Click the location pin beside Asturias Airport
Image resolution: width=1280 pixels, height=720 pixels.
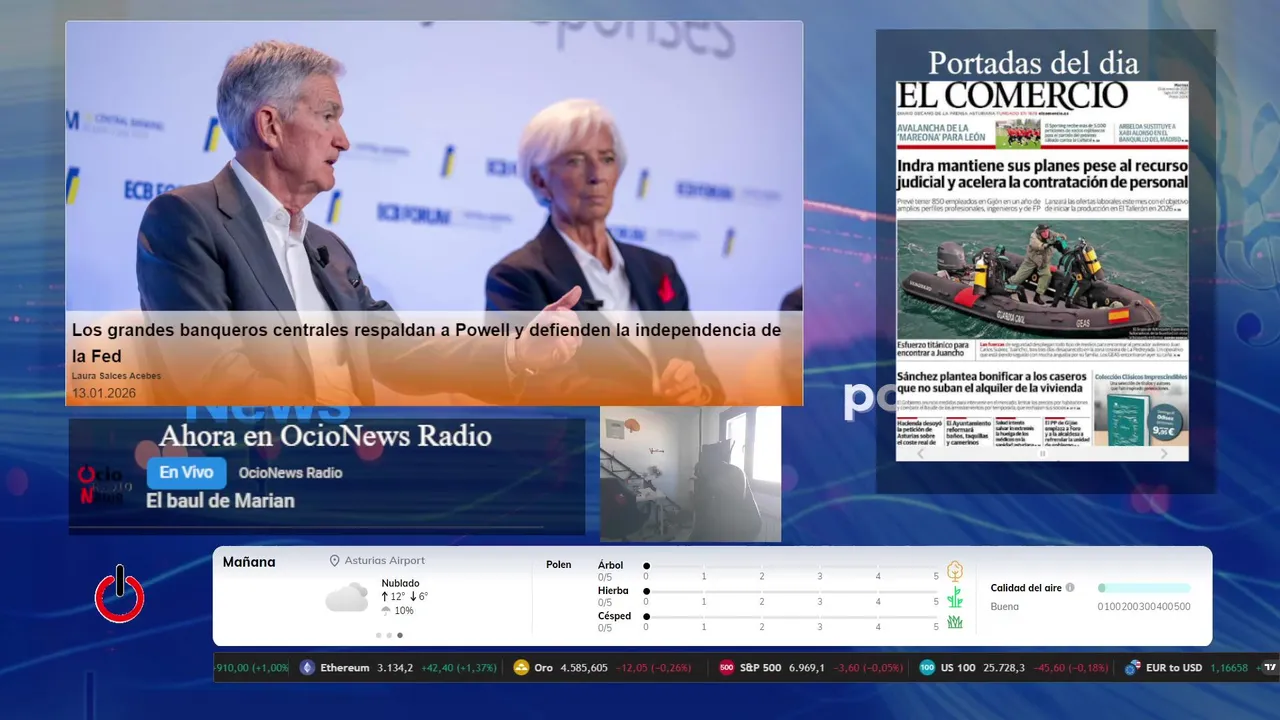tap(335, 561)
